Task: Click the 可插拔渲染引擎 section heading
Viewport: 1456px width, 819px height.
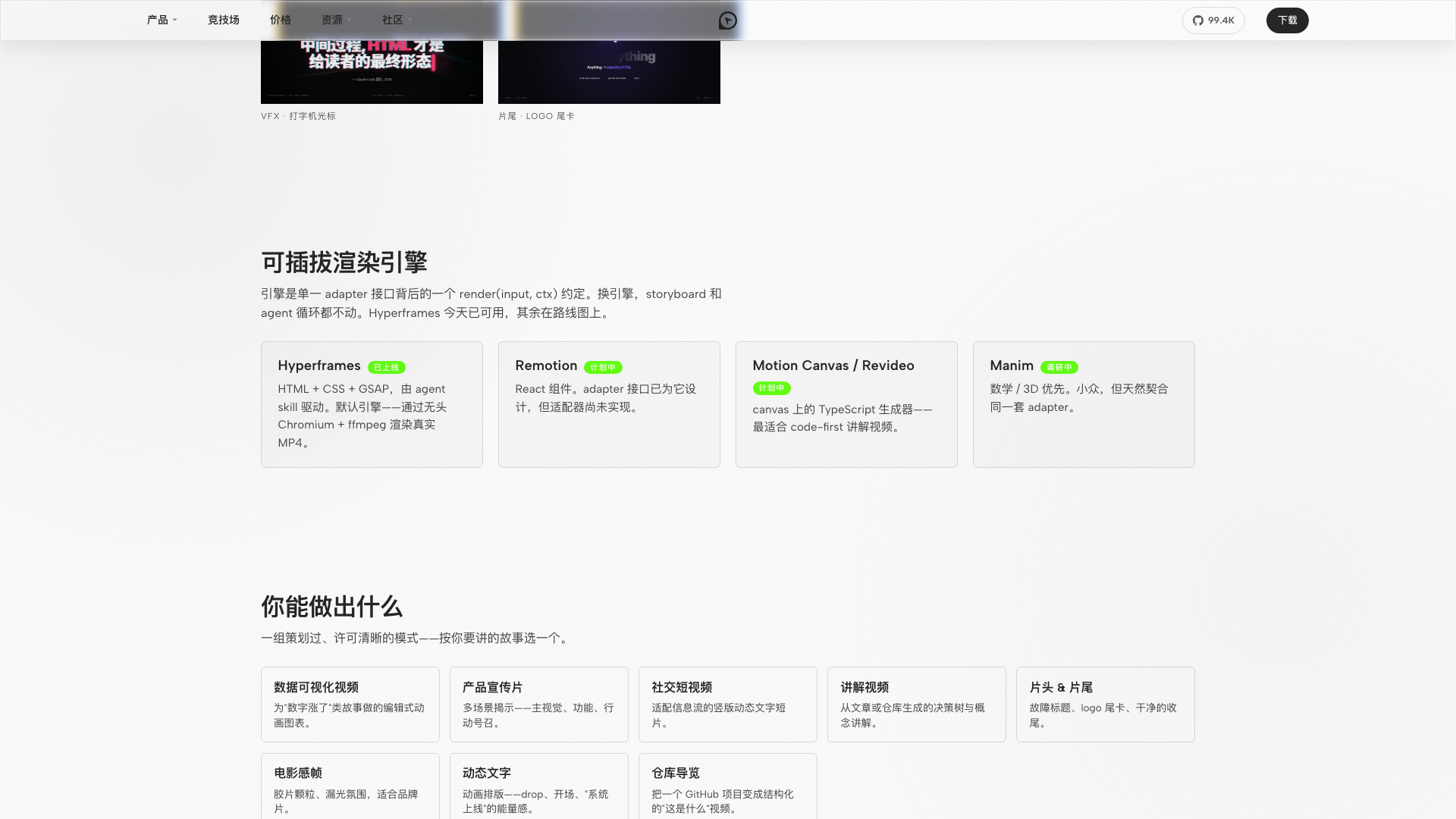Action: tap(344, 262)
